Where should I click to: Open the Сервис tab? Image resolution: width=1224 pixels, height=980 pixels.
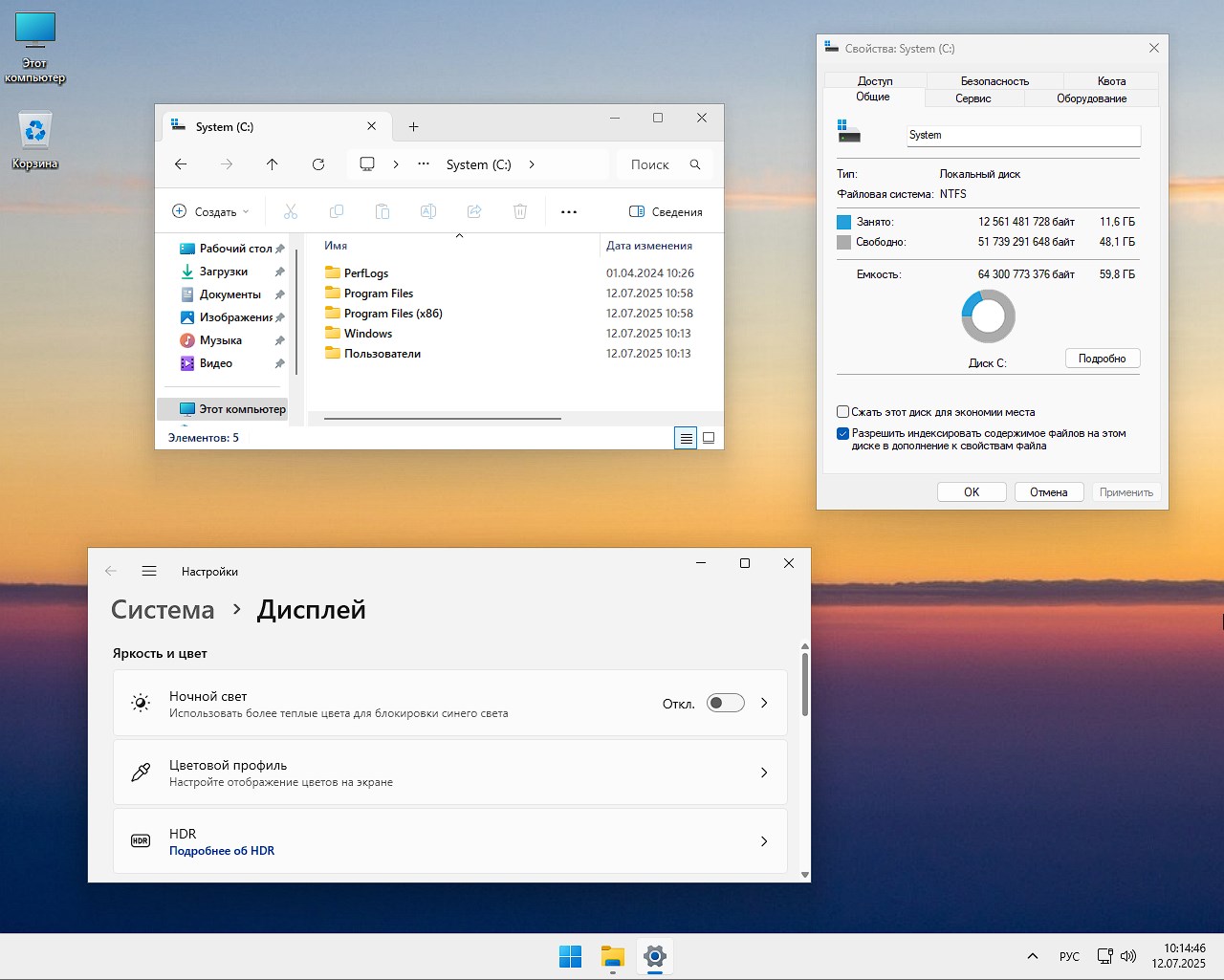coord(973,98)
